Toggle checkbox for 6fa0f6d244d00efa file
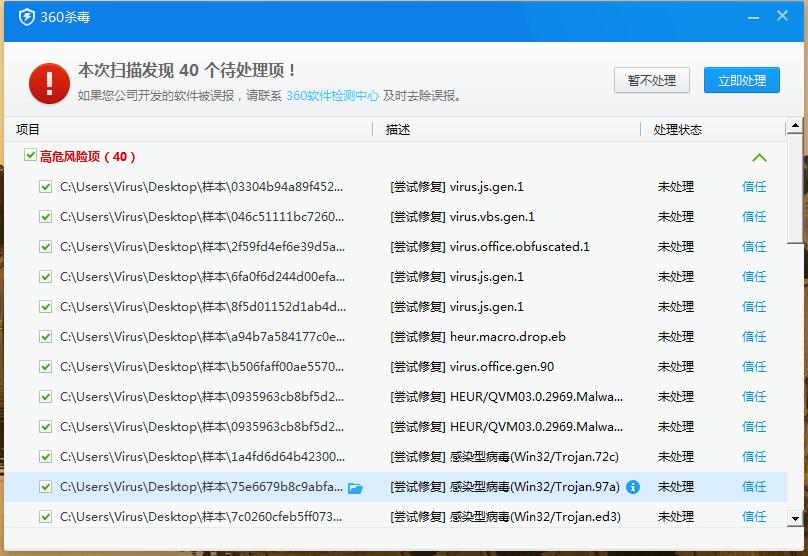The image size is (808, 556). (x=45, y=277)
